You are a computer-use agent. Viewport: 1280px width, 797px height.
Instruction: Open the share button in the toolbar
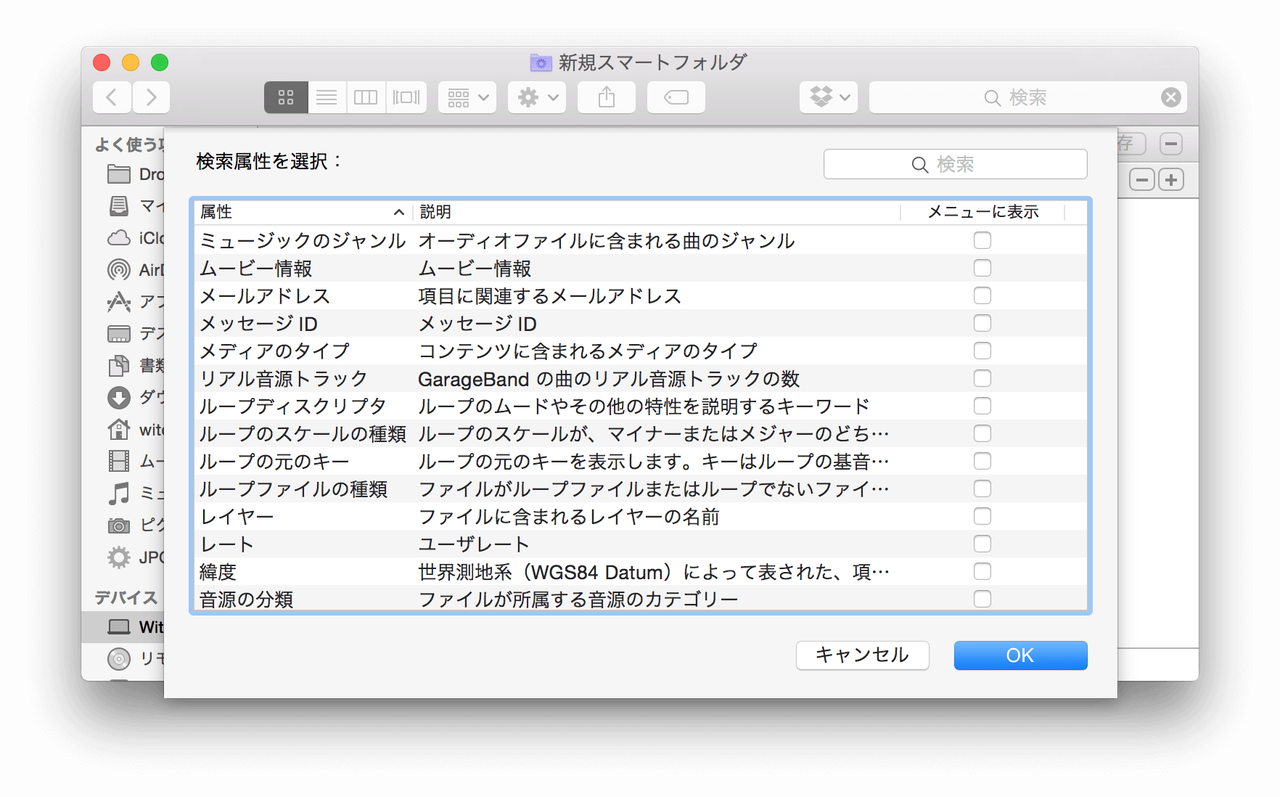click(x=606, y=97)
